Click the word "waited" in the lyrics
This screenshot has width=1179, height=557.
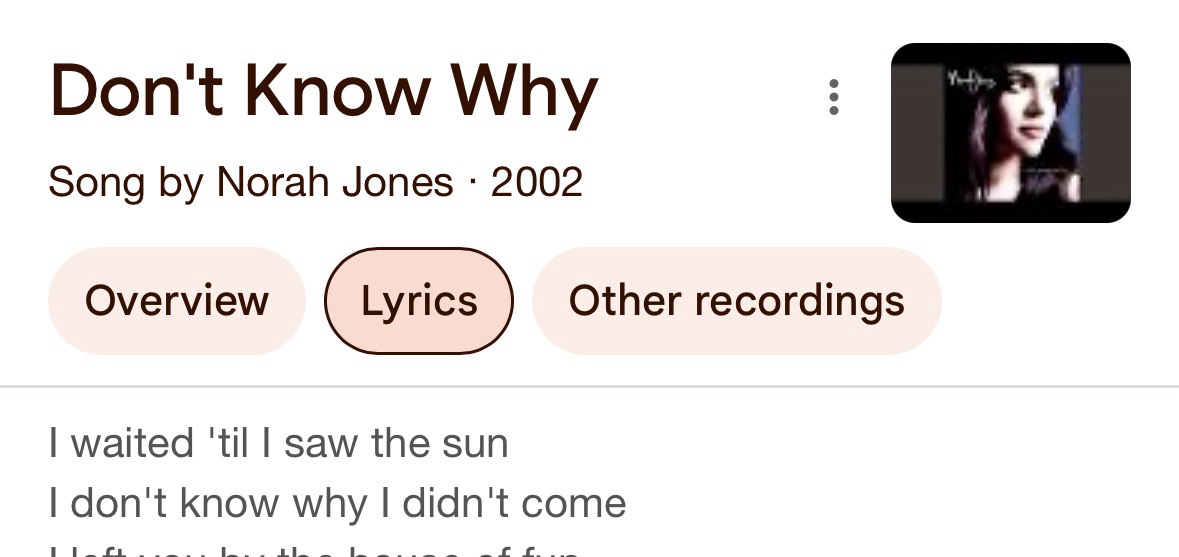[x=132, y=443]
